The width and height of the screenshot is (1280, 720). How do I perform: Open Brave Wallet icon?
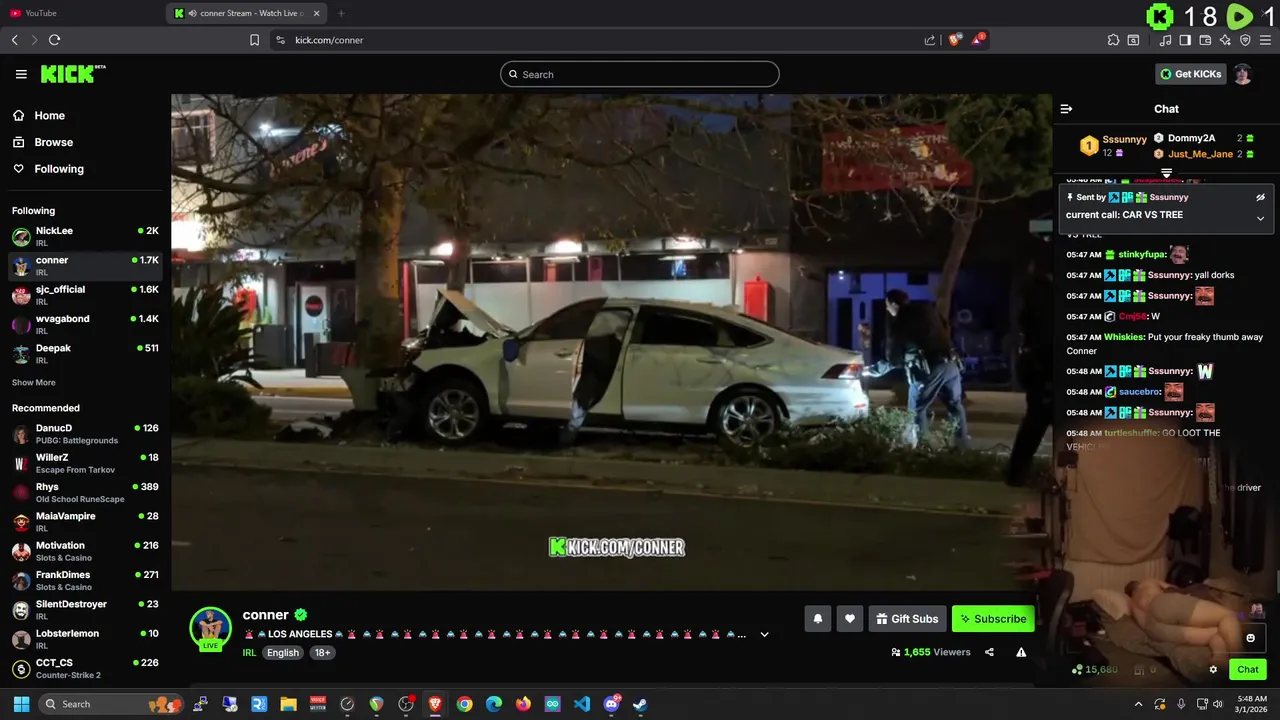[1205, 40]
